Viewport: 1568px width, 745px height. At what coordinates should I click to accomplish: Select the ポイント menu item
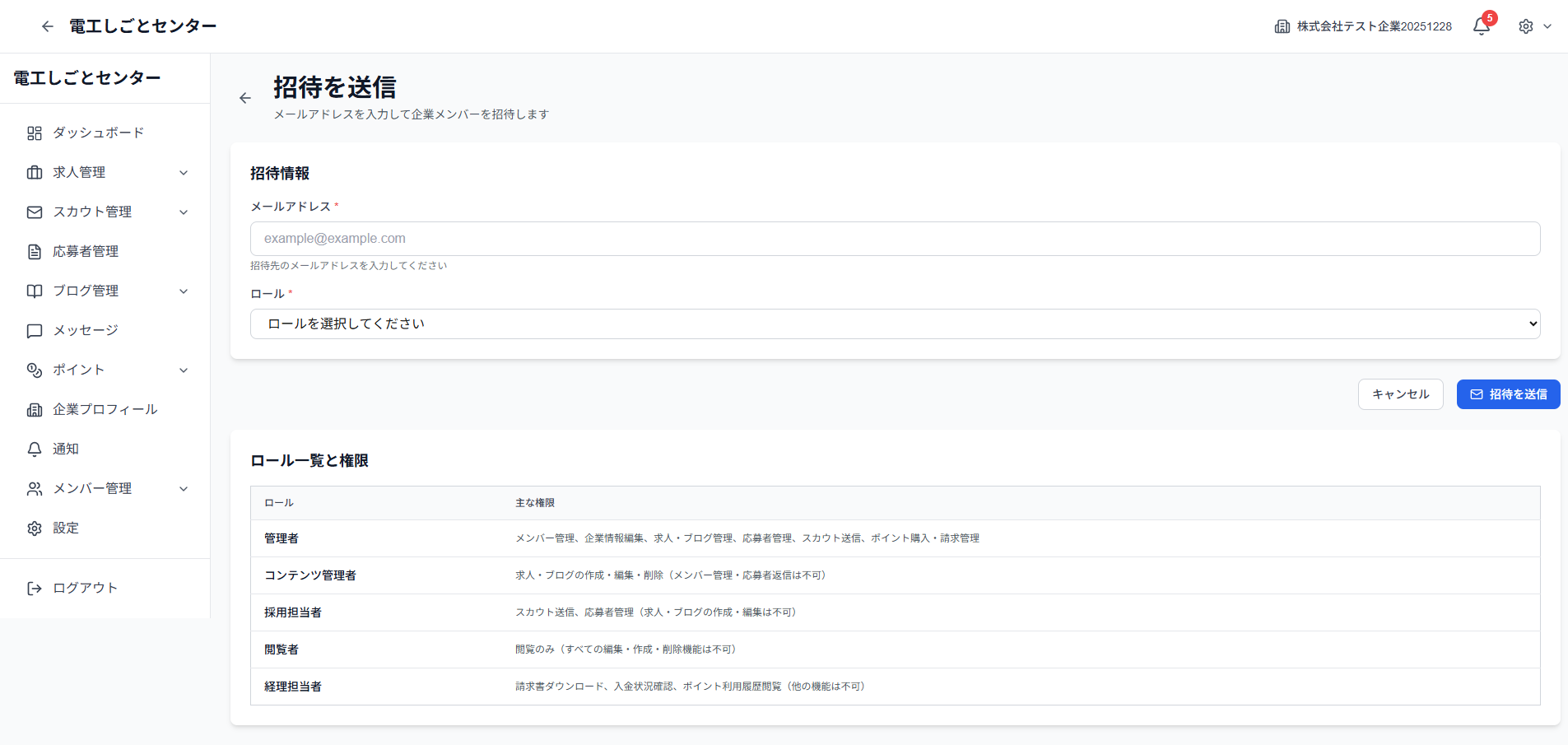(79, 370)
